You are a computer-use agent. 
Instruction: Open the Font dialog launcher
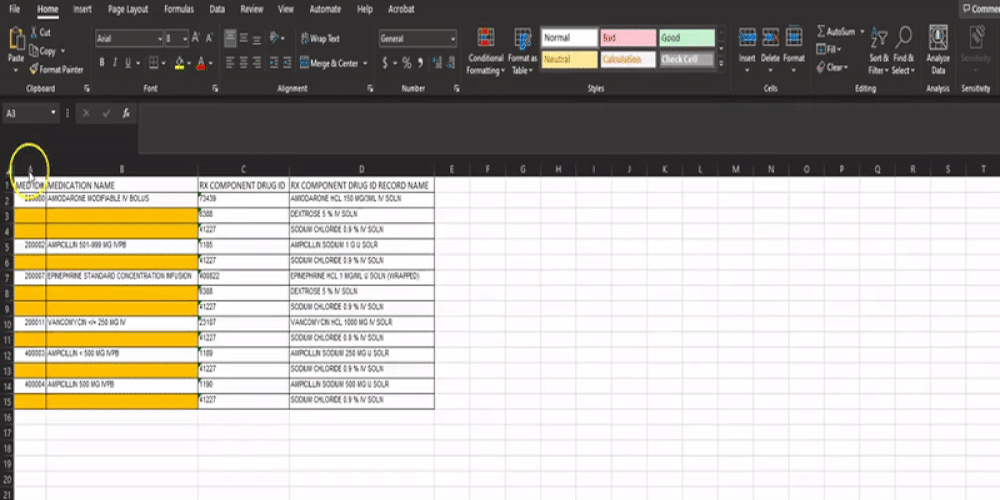click(x=214, y=89)
